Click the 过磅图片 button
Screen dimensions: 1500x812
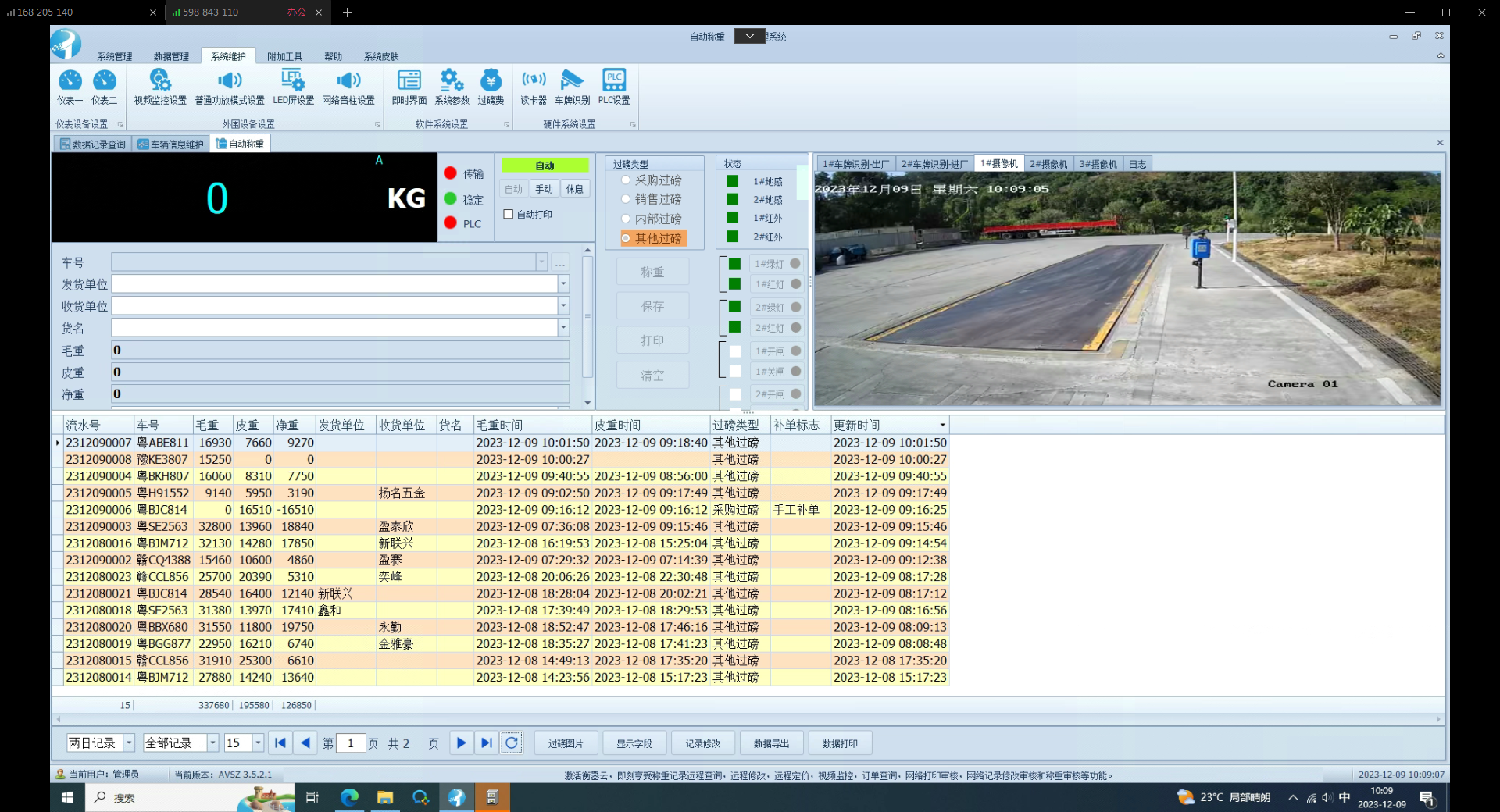pos(566,743)
